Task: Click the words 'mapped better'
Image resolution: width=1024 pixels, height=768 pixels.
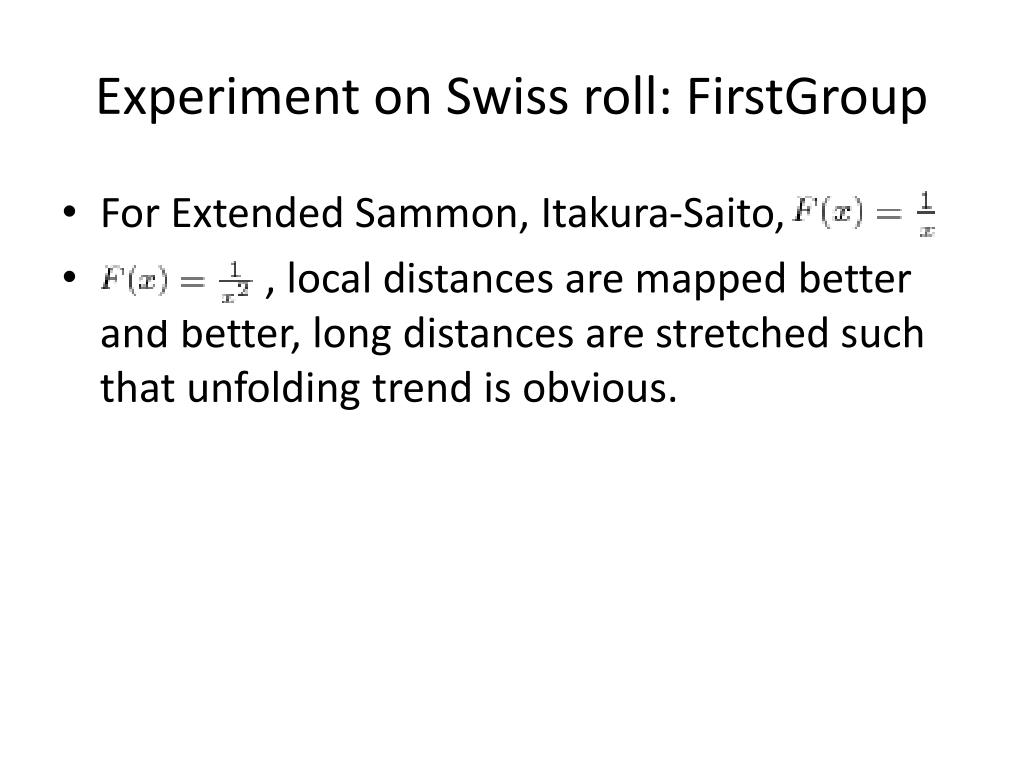Action: 773,279
